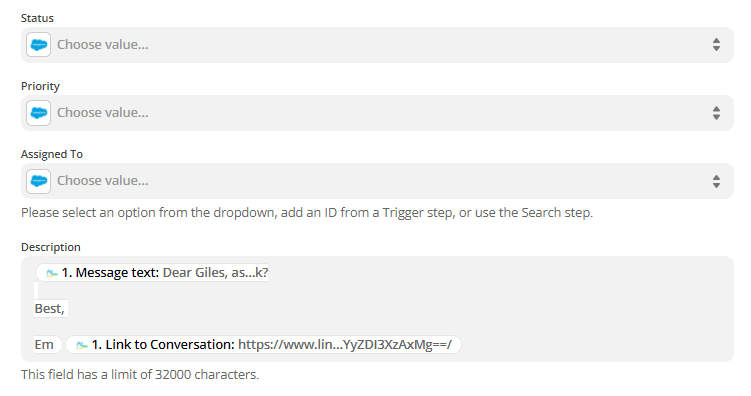Open the Assigned To "Choose value..." selector
751x396 pixels.
377,181
